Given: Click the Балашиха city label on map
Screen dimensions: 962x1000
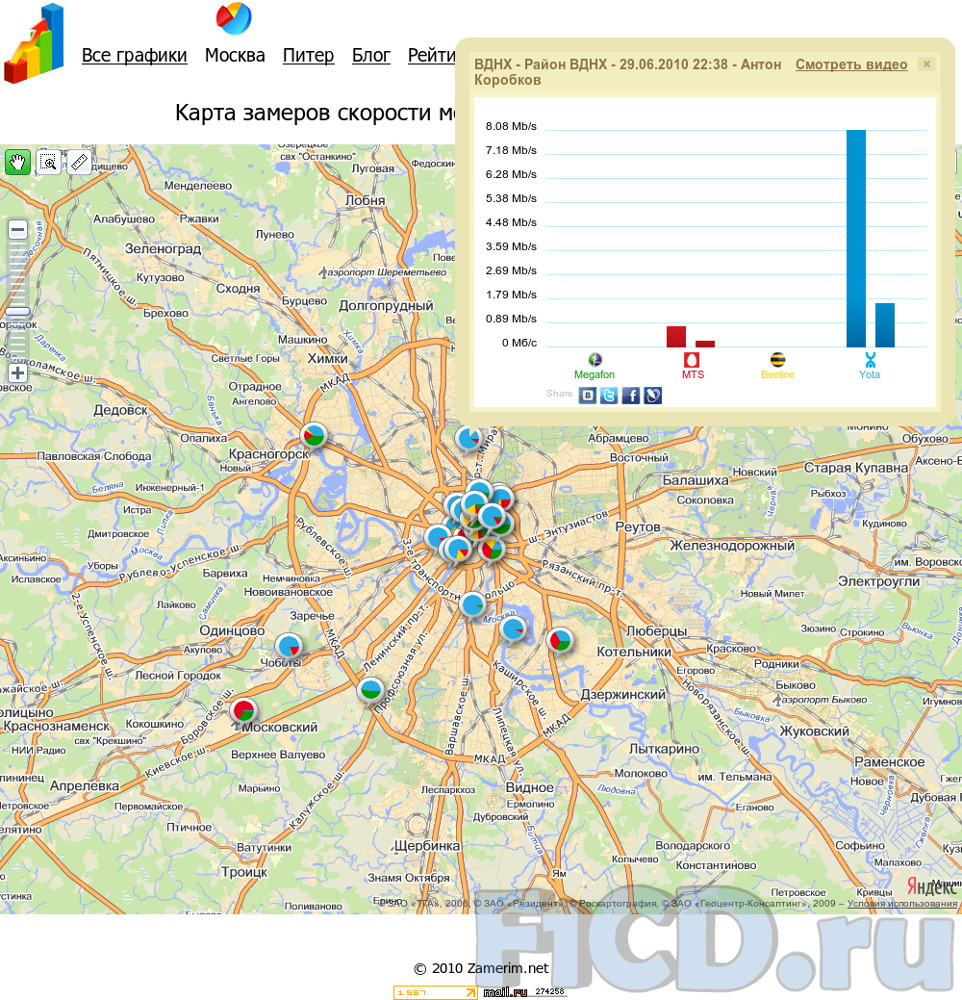Looking at the screenshot, I should (x=695, y=480).
